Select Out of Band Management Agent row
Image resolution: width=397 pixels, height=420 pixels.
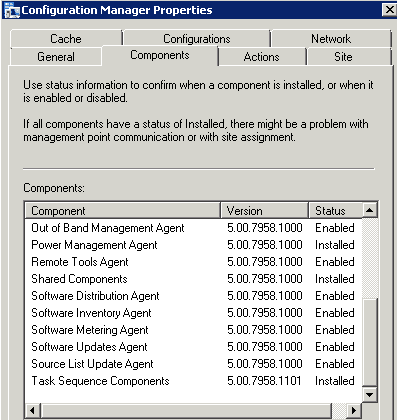[193, 228]
